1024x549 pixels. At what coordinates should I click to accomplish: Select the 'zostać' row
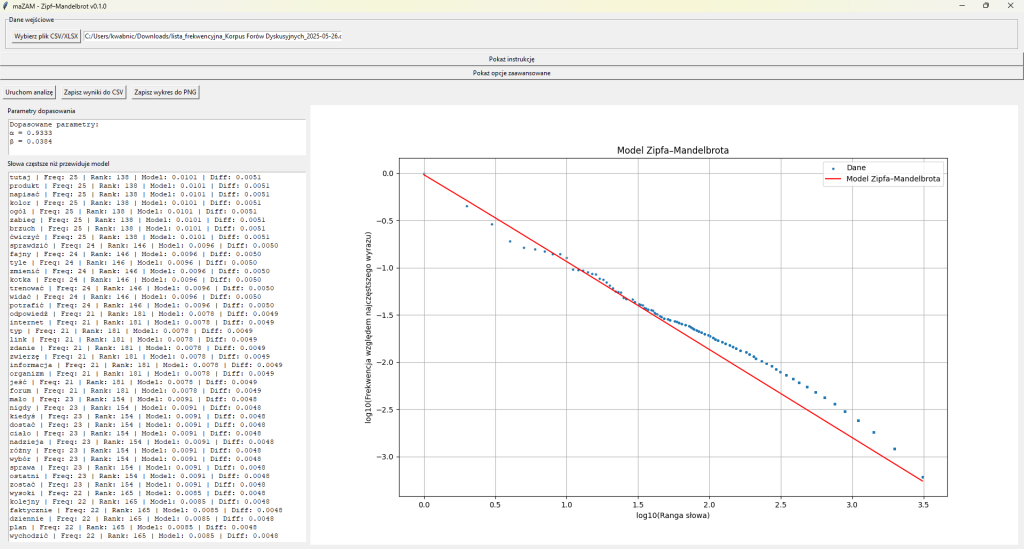coord(137,484)
